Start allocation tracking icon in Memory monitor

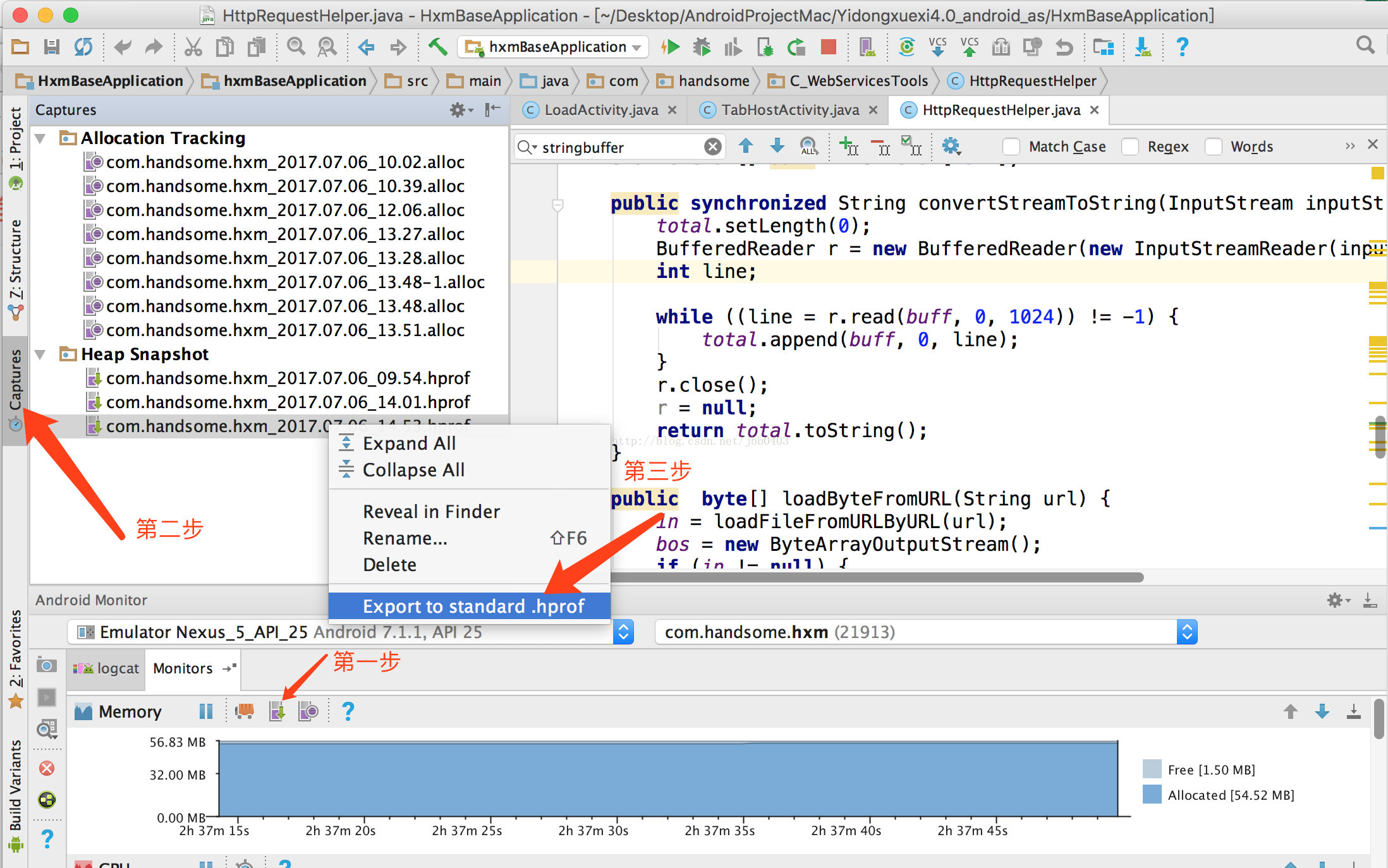[308, 711]
